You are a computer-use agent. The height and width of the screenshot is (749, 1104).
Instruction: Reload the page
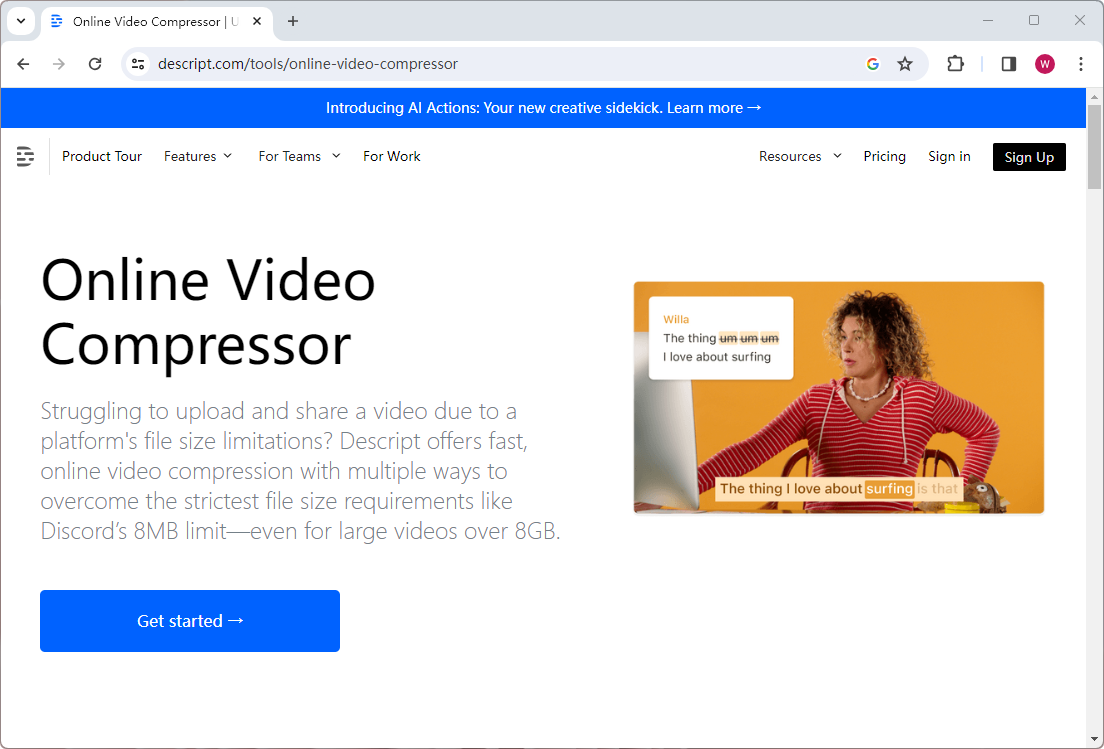point(95,64)
